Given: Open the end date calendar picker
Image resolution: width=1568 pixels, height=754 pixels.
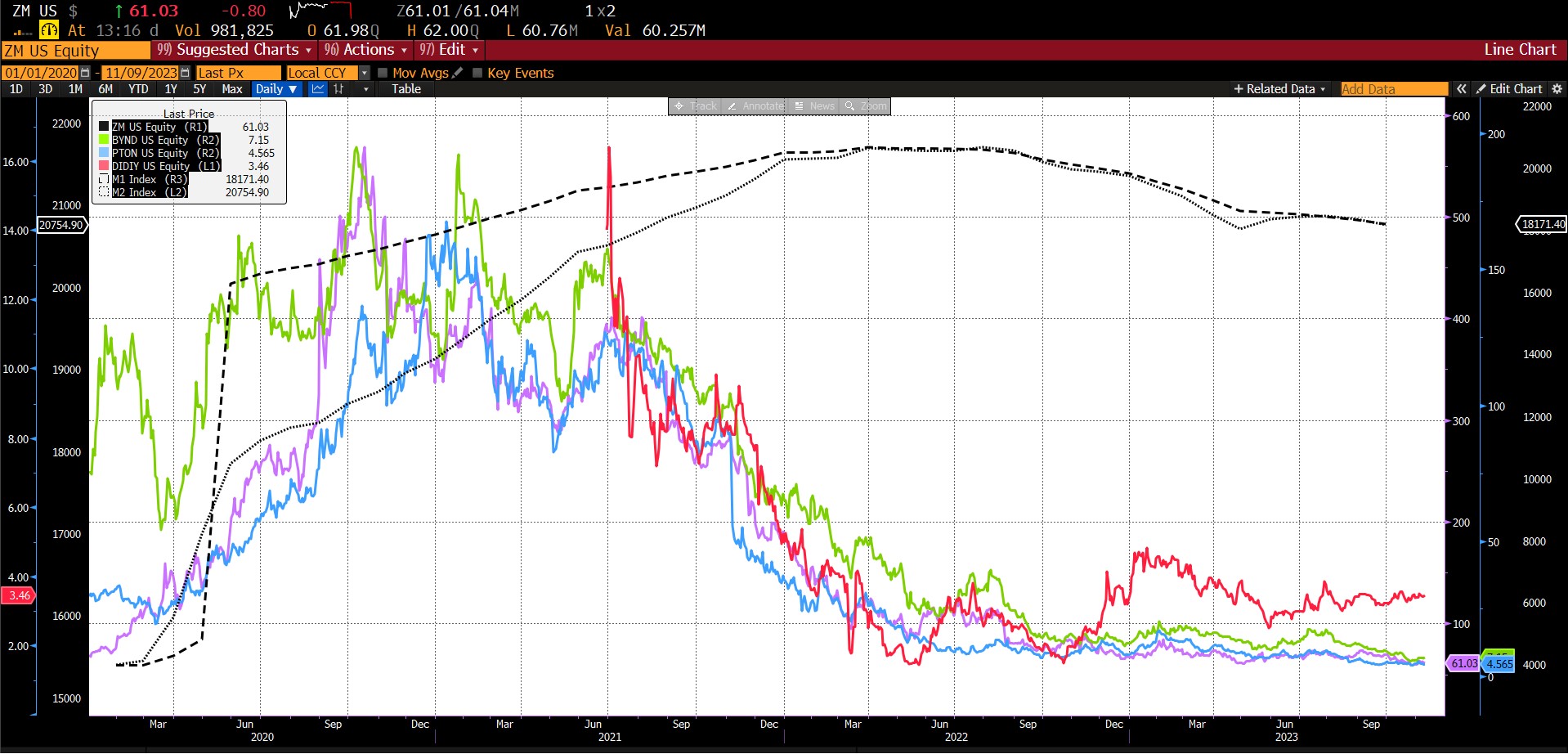Looking at the screenshot, I should 185,73.
